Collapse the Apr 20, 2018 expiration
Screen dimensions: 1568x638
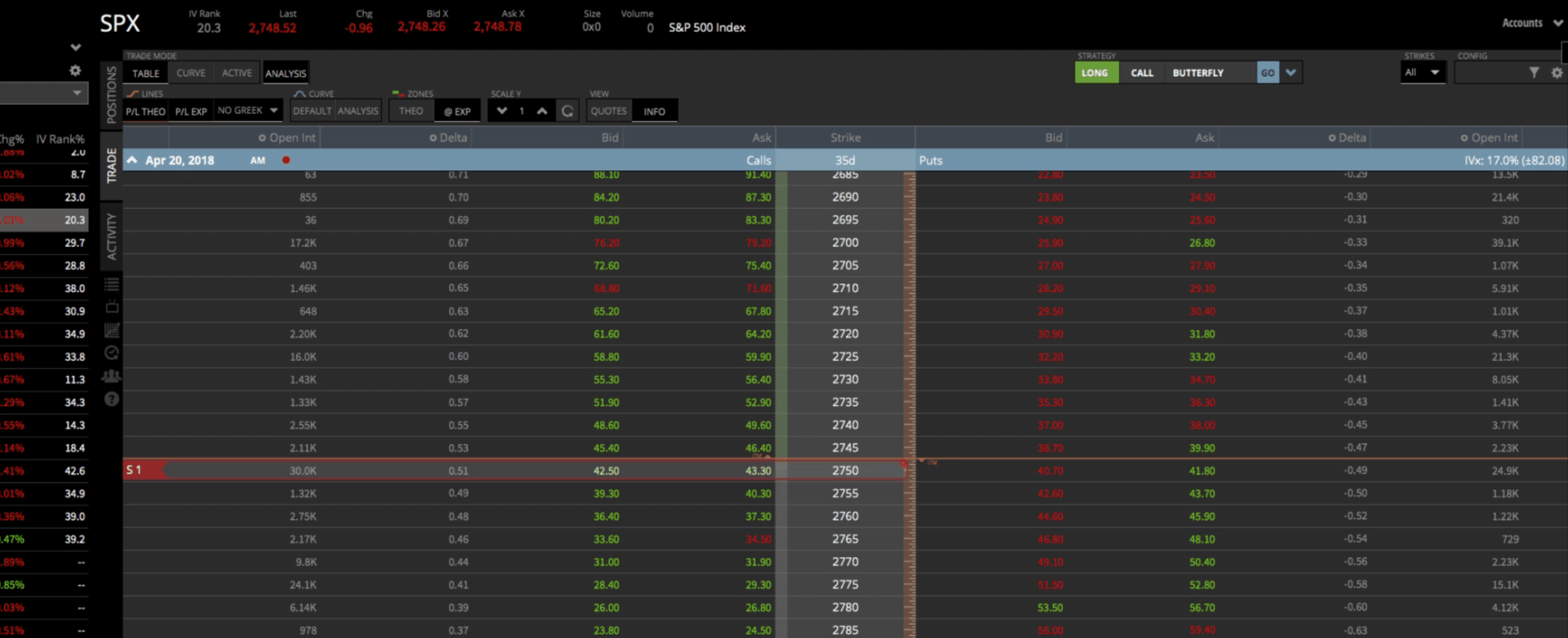(x=132, y=160)
